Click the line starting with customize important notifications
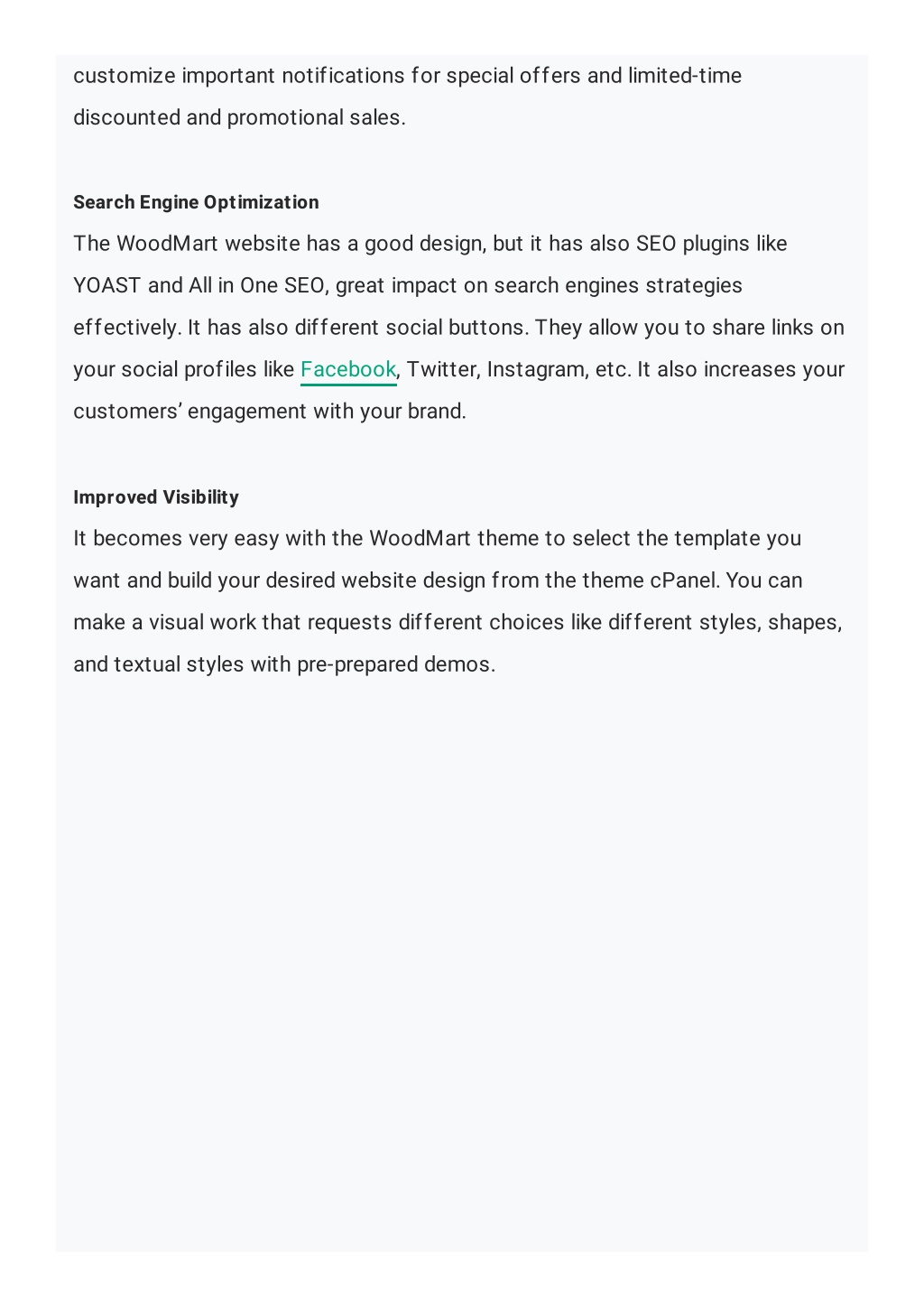The height and width of the screenshot is (1308, 924). tap(407, 75)
